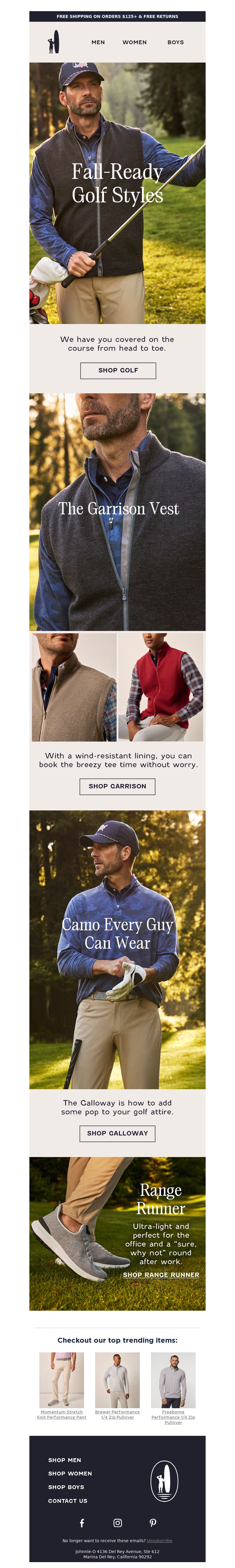235x1568 pixels.
Task: Open the BOYS navigation item
Action: tap(175, 43)
